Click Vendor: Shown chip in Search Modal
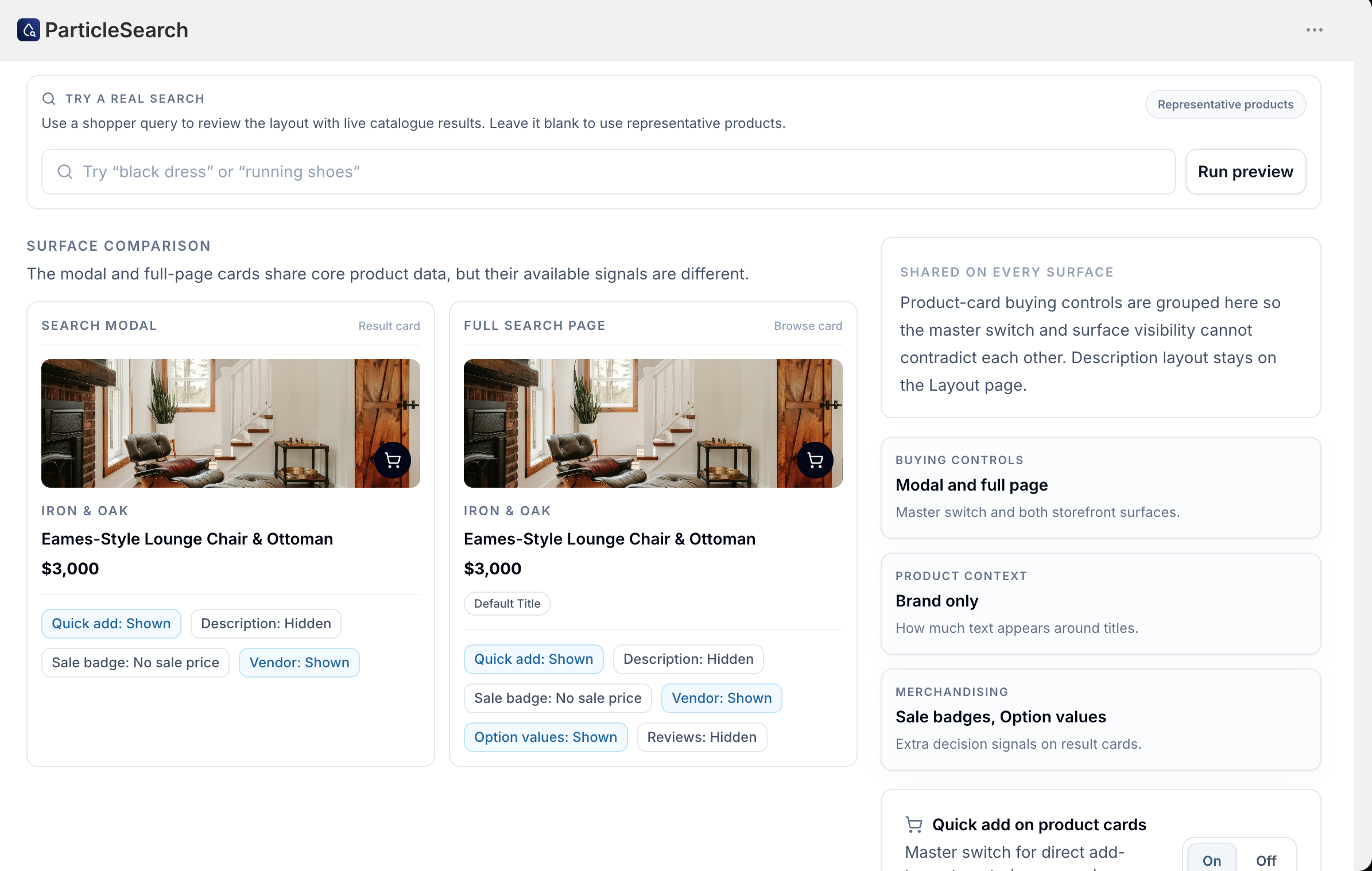 pyautogui.click(x=299, y=663)
